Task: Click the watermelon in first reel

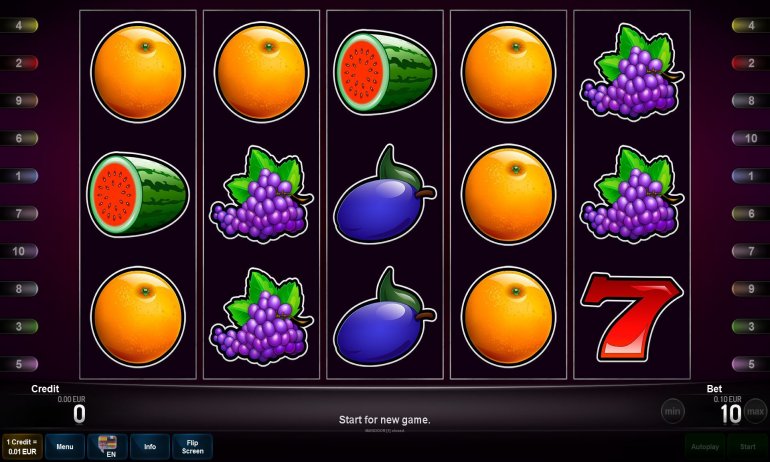Action: (138, 193)
